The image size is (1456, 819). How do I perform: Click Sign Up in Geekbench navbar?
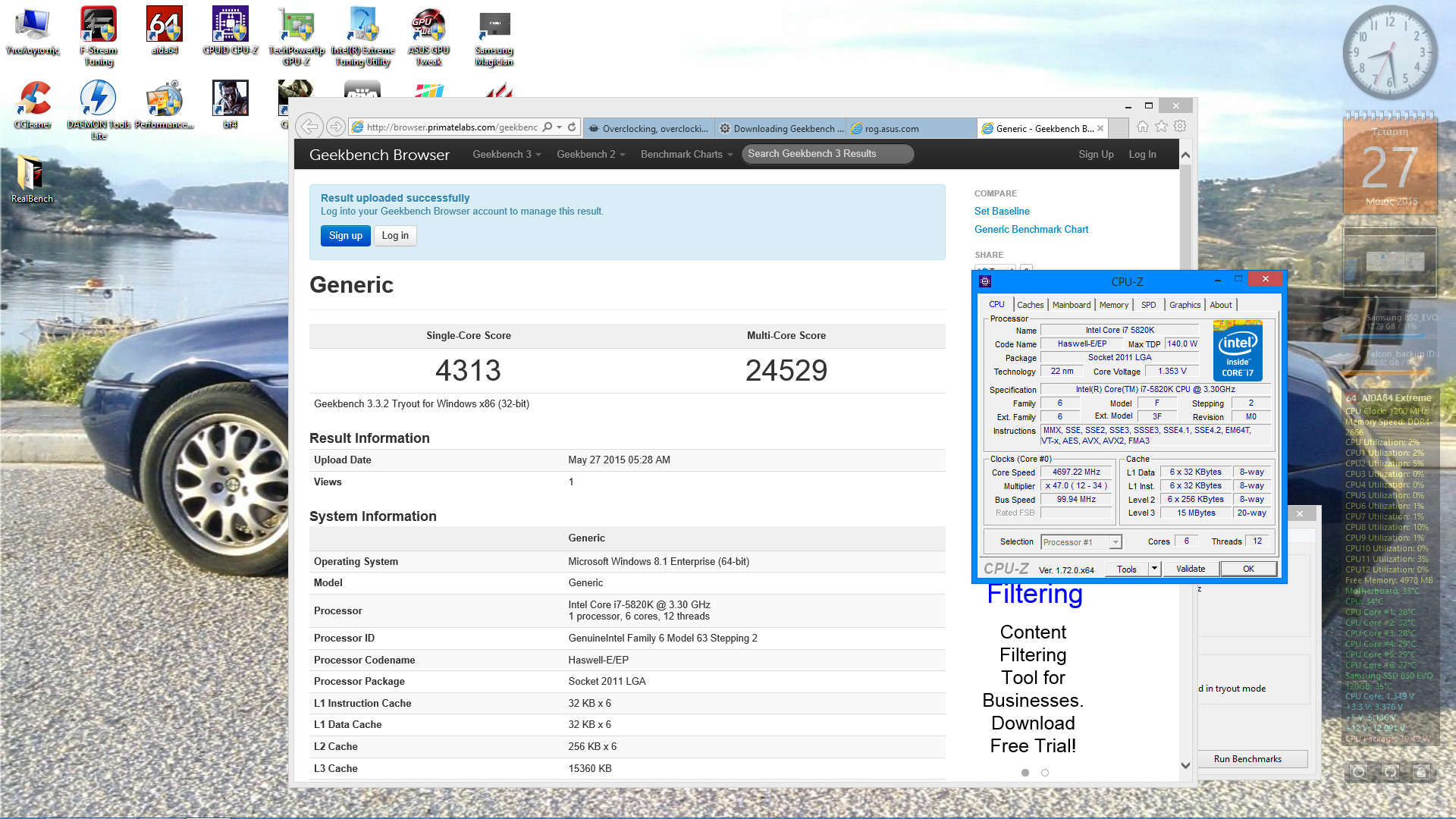[1096, 154]
